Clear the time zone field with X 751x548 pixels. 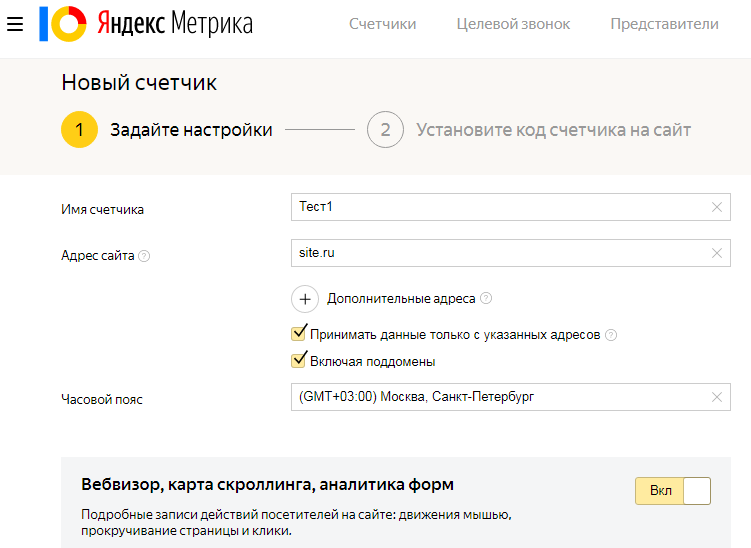coord(716,397)
